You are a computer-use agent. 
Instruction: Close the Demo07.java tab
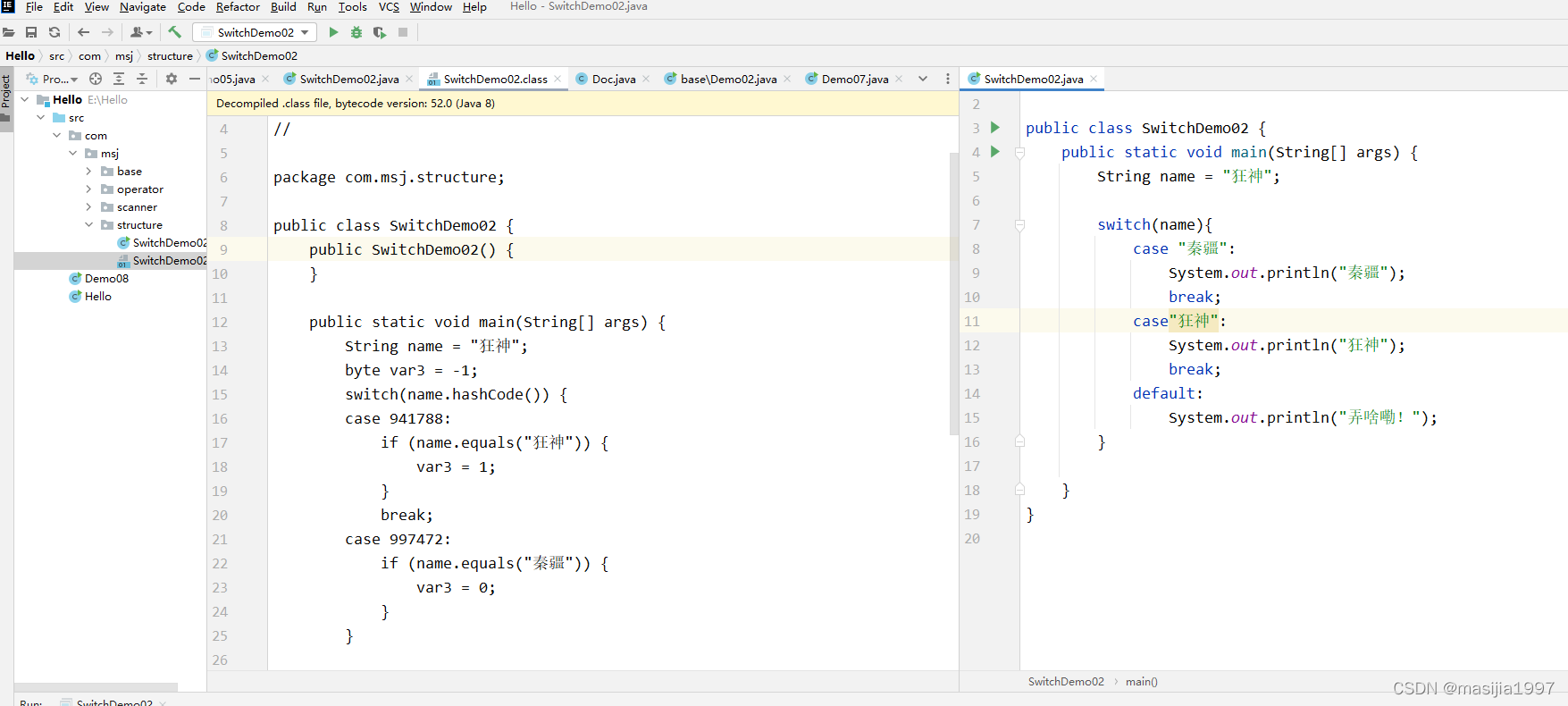point(899,79)
